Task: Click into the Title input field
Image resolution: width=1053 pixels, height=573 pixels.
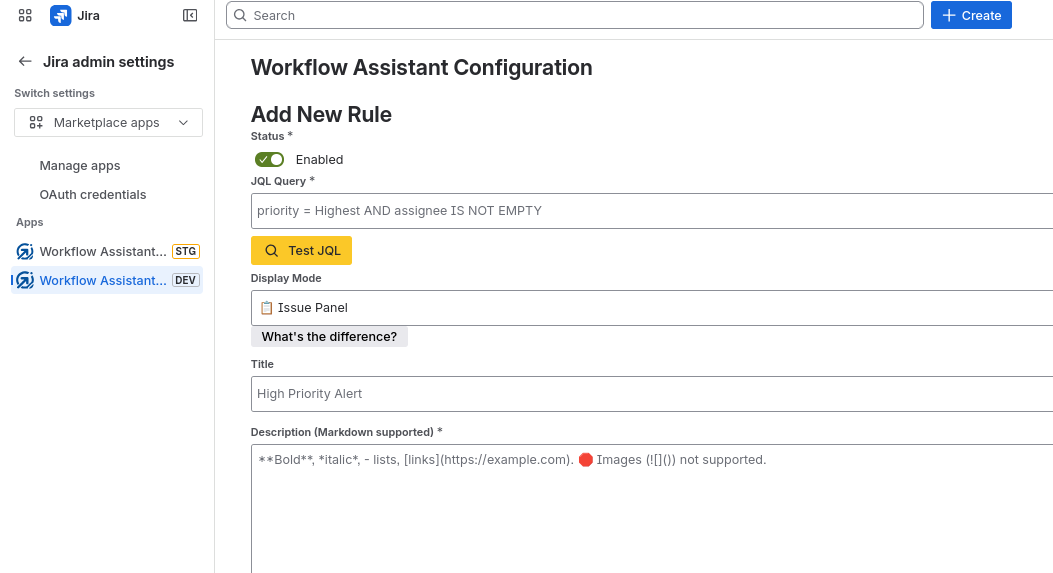Action: (651, 394)
